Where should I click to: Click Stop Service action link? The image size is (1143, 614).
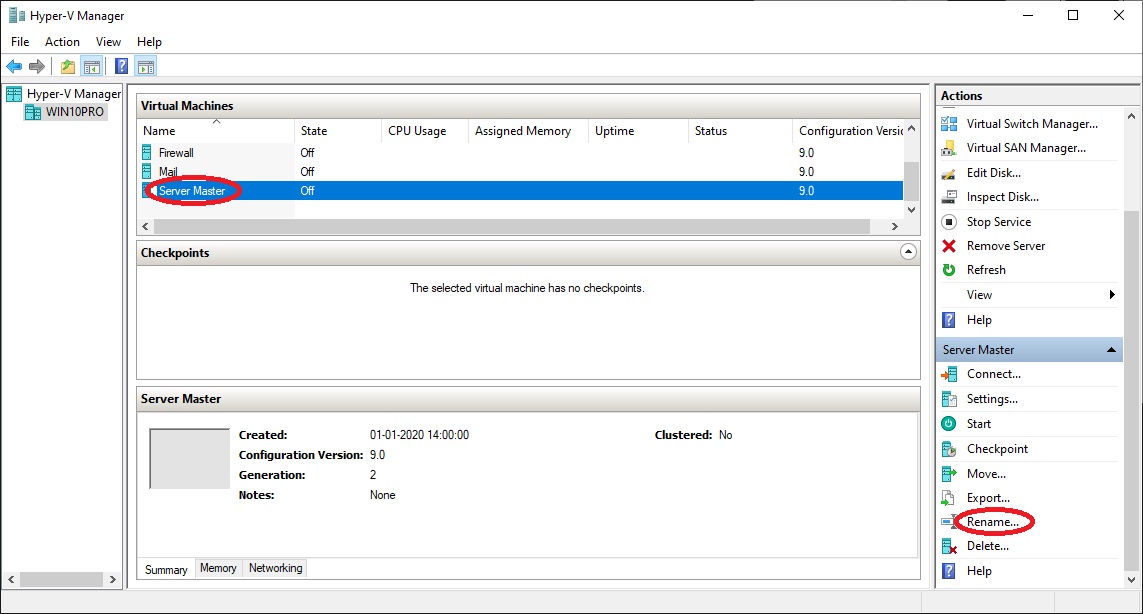[x=999, y=222]
